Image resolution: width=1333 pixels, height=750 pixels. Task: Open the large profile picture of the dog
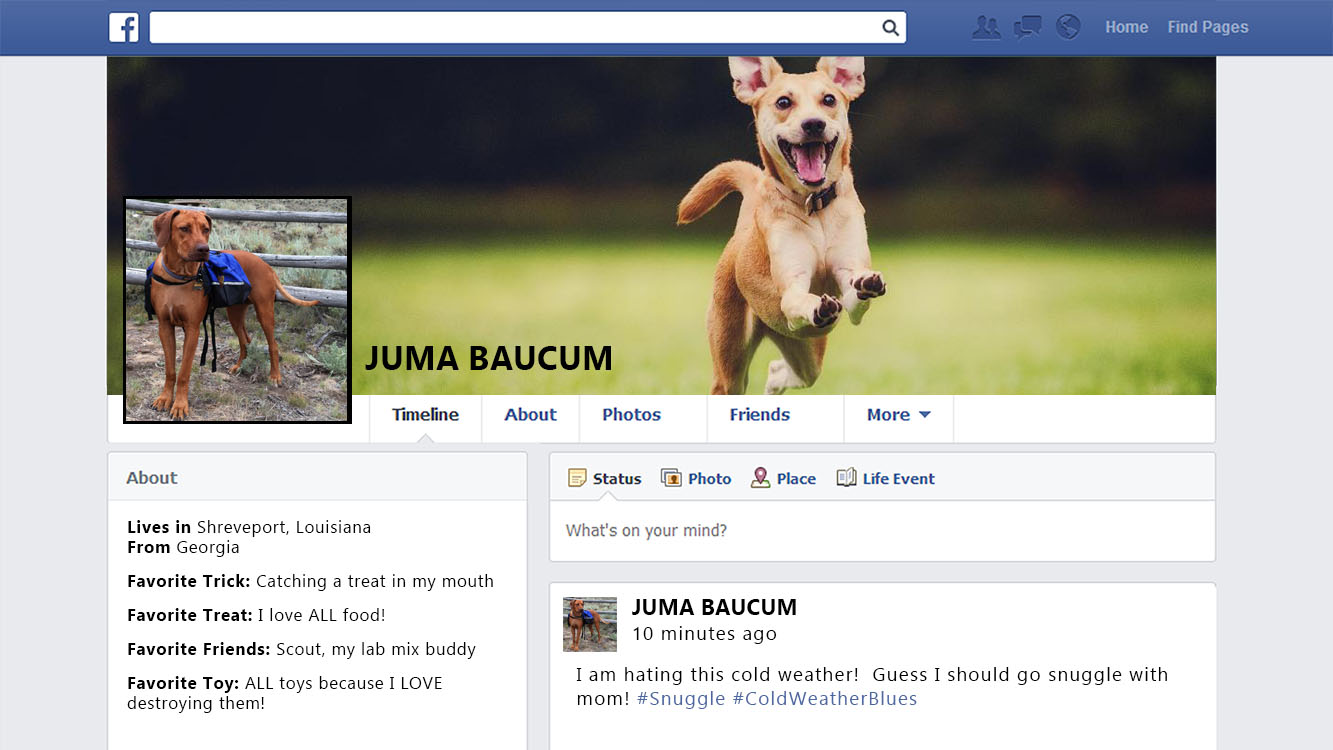click(237, 310)
